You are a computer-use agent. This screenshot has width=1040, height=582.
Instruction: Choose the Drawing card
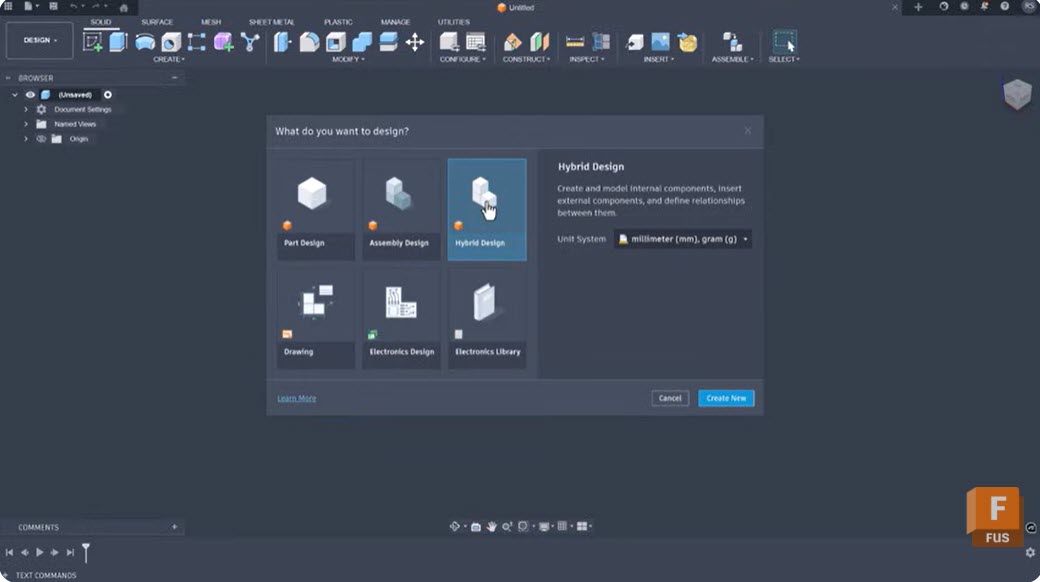click(315, 319)
